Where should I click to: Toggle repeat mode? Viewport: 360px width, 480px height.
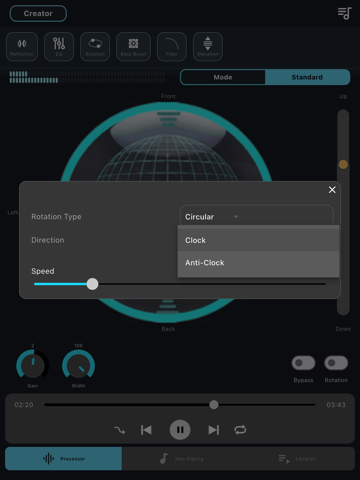coord(240,430)
